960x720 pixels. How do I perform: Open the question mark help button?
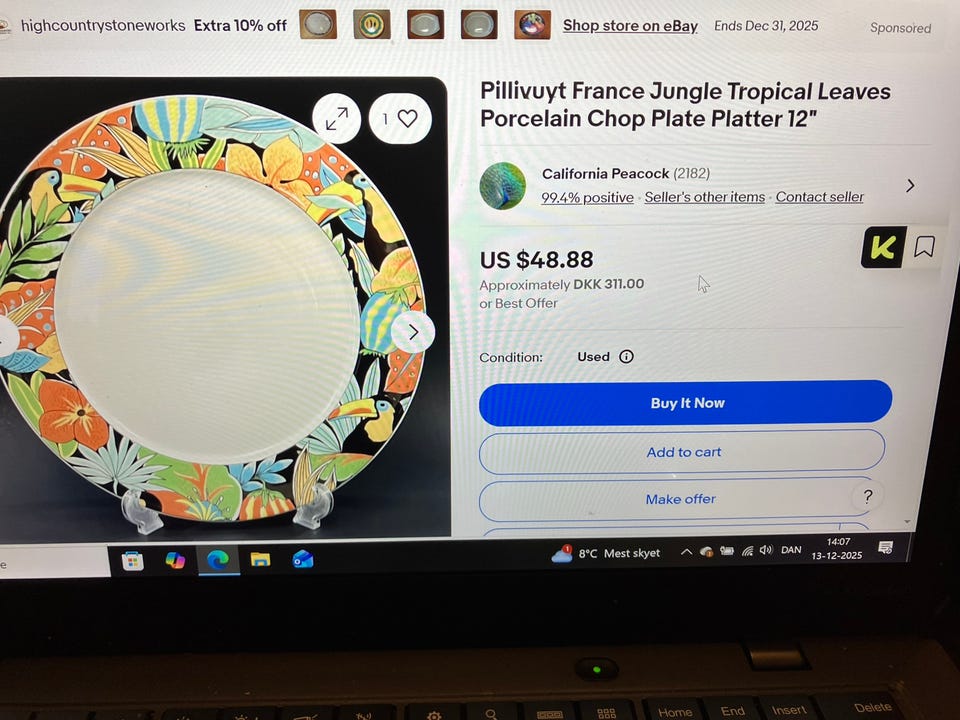868,497
